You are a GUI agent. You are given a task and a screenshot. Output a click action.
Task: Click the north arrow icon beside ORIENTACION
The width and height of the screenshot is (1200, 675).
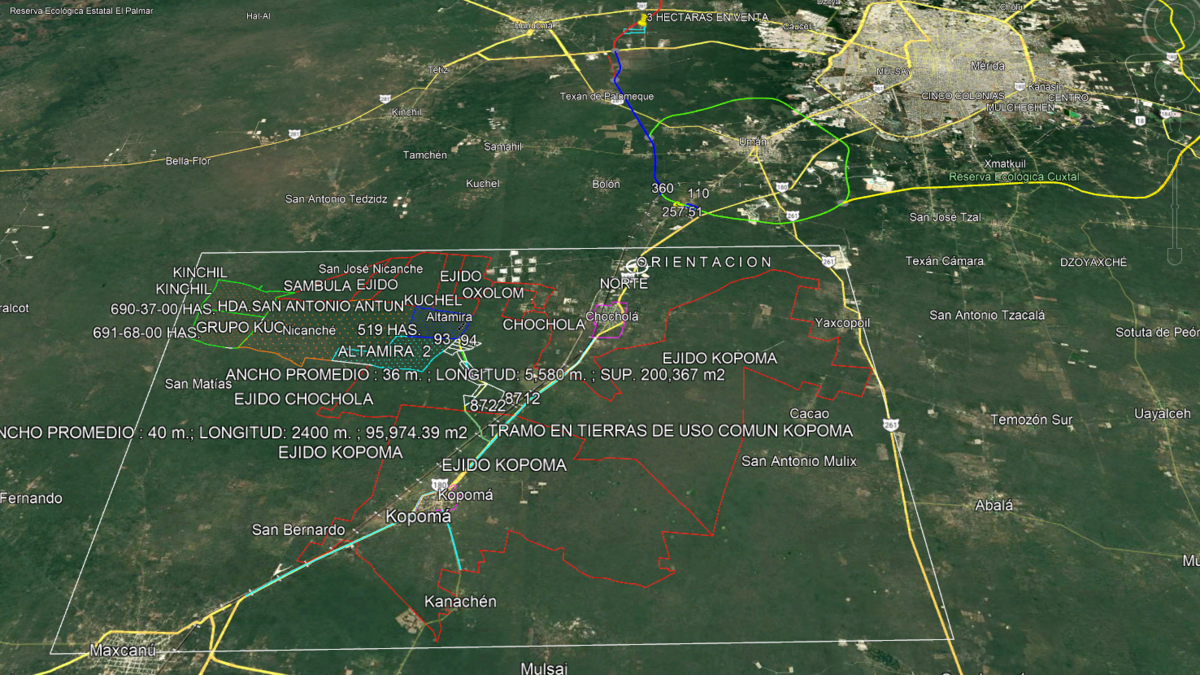coord(636,266)
